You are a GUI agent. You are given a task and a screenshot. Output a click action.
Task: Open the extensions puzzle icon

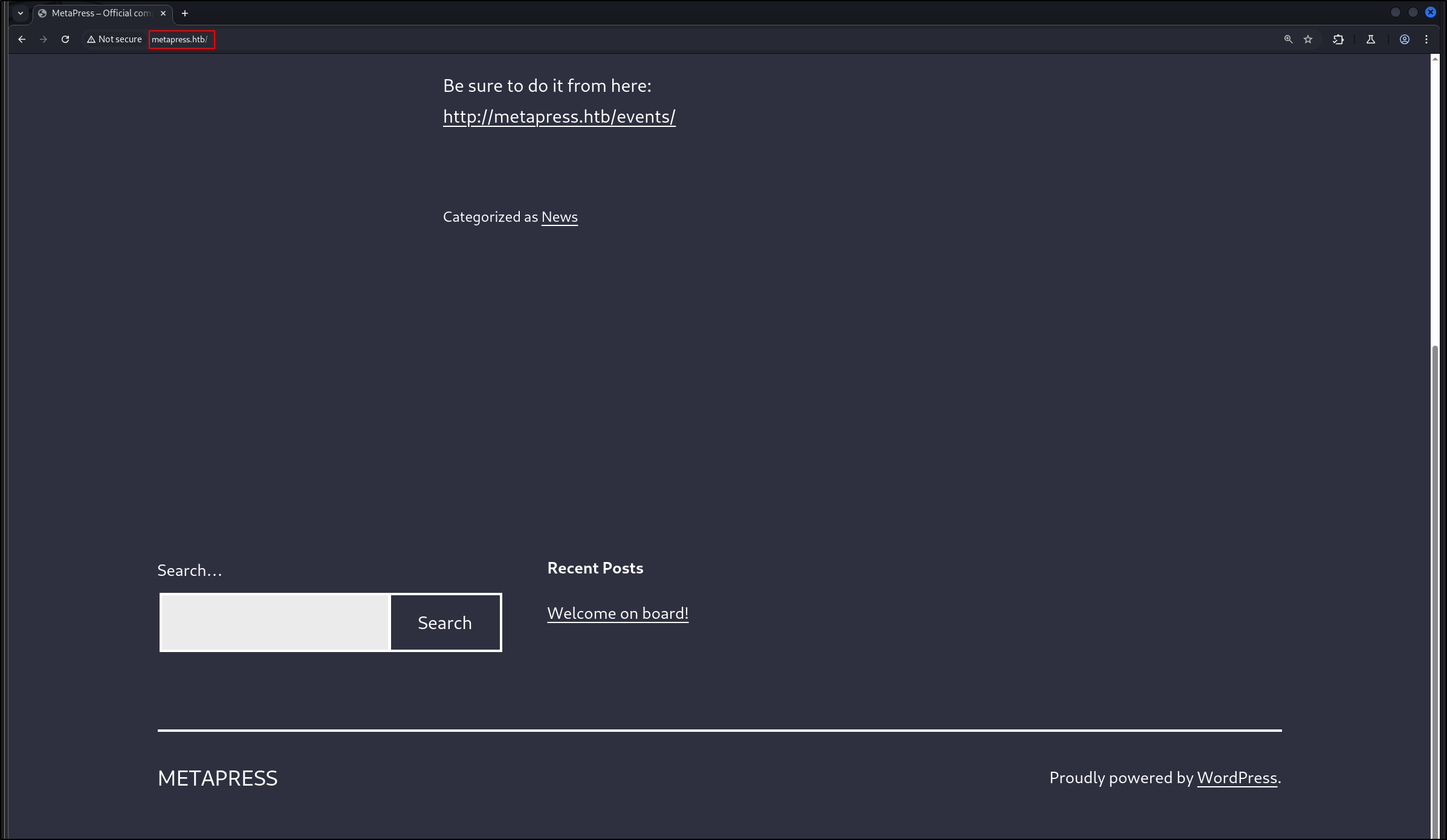(1338, 39)
